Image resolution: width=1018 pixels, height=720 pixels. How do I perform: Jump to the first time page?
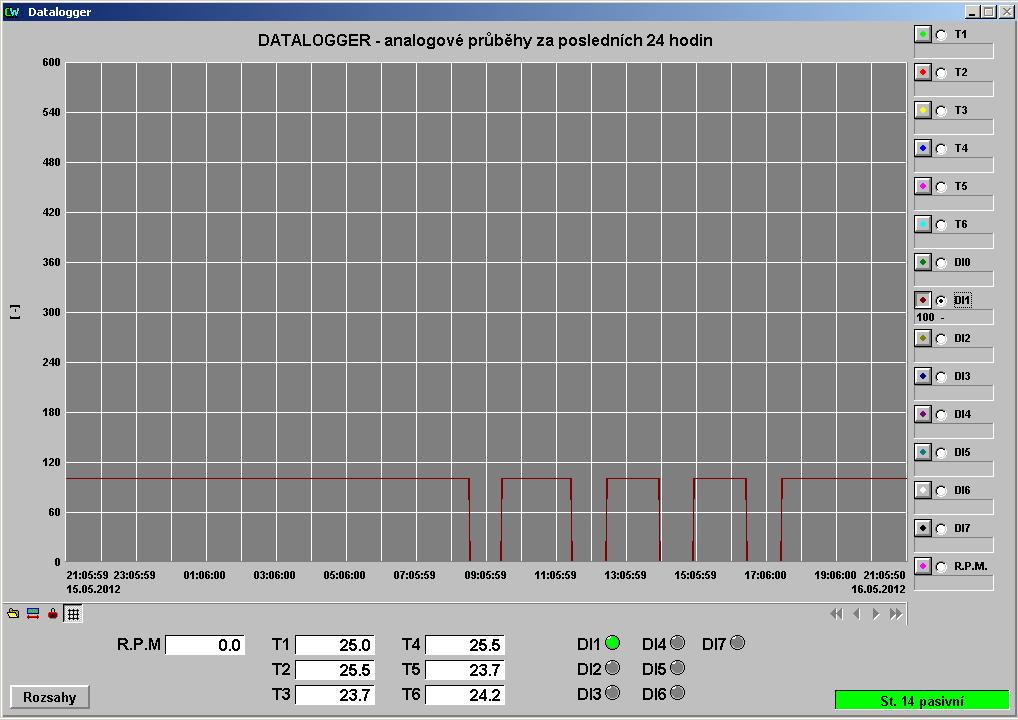coord(836,614)
